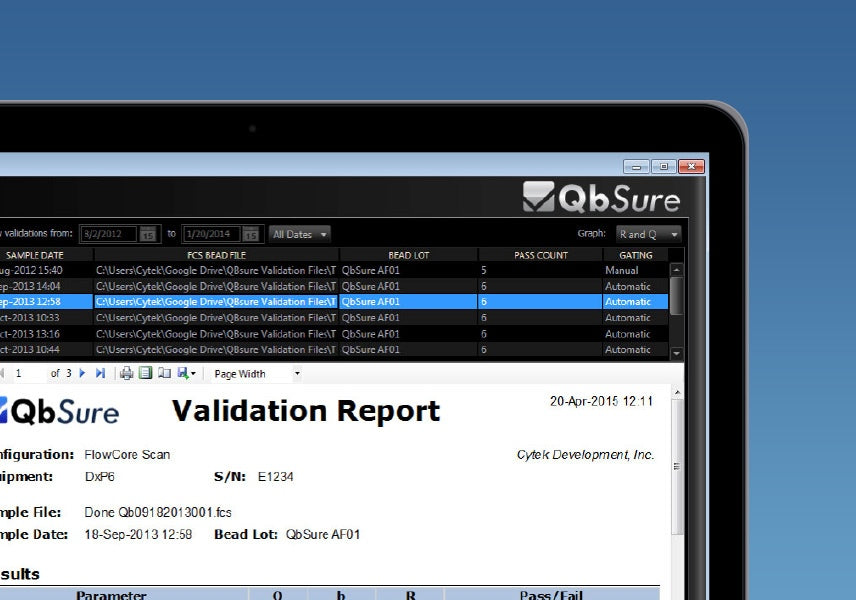Expand the All Dates dropdown
The image size is (856, 600).
click(x=300, y=234)
